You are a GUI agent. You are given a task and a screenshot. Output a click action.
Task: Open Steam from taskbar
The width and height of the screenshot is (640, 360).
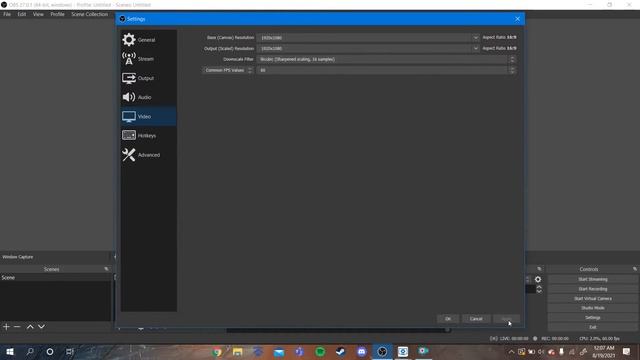point(341,351)
